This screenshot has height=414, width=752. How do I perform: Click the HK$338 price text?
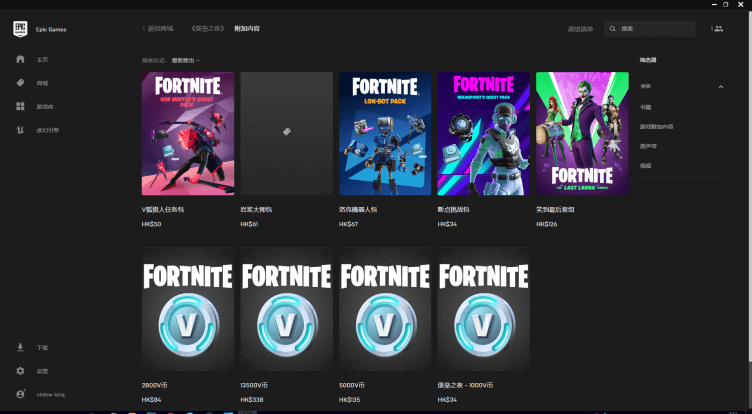coord(252,400)
